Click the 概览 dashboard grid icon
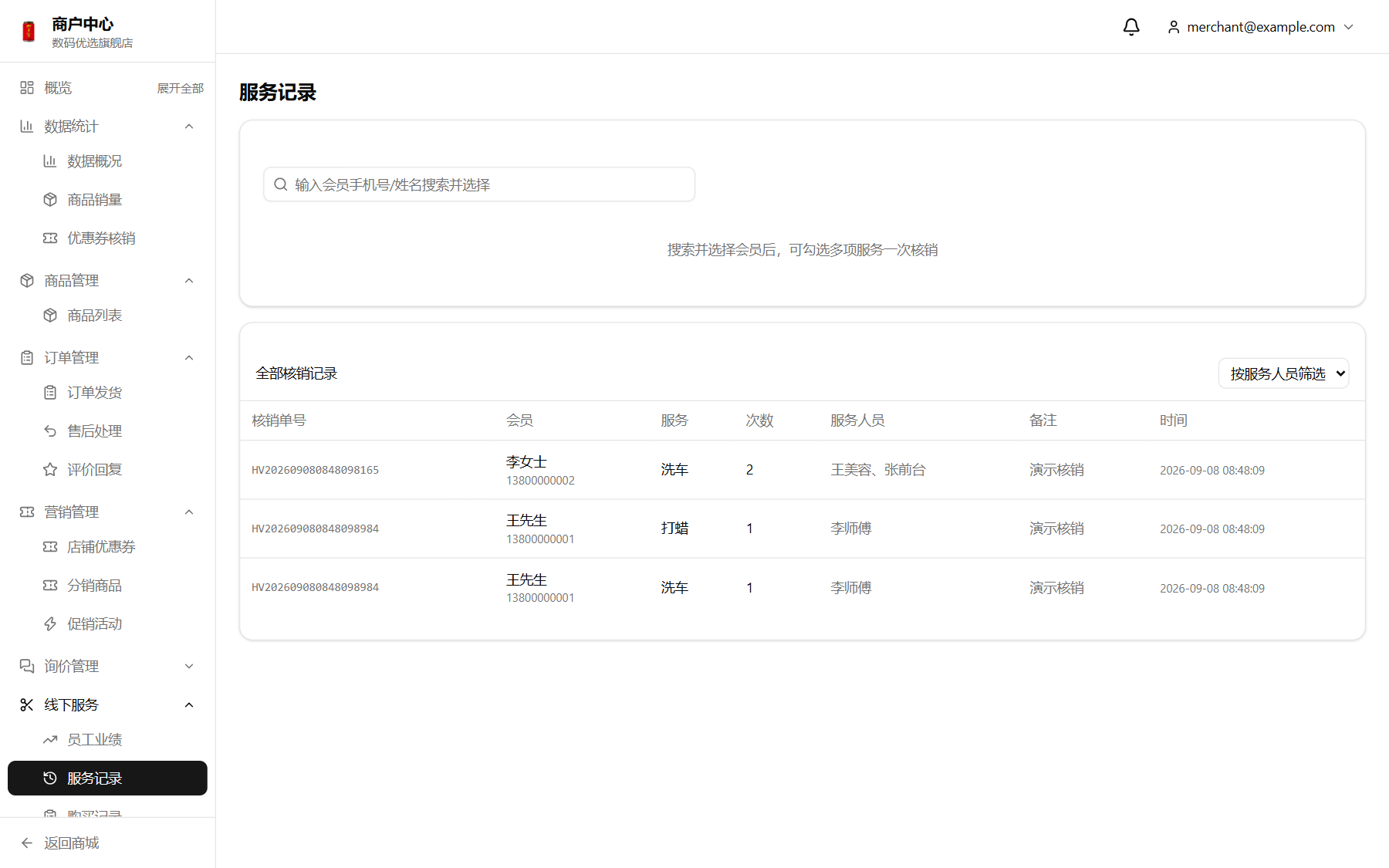The width and height of the screenshot is (1389, 868). [27, 88]
